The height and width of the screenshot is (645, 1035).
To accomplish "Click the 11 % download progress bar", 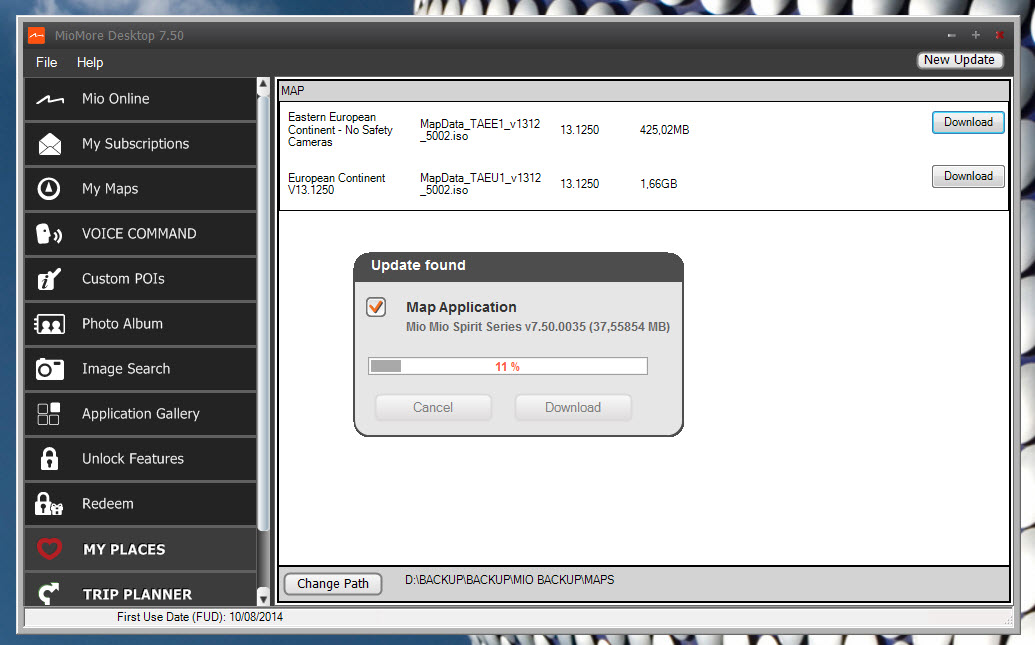I will click(x=508, y=366).
